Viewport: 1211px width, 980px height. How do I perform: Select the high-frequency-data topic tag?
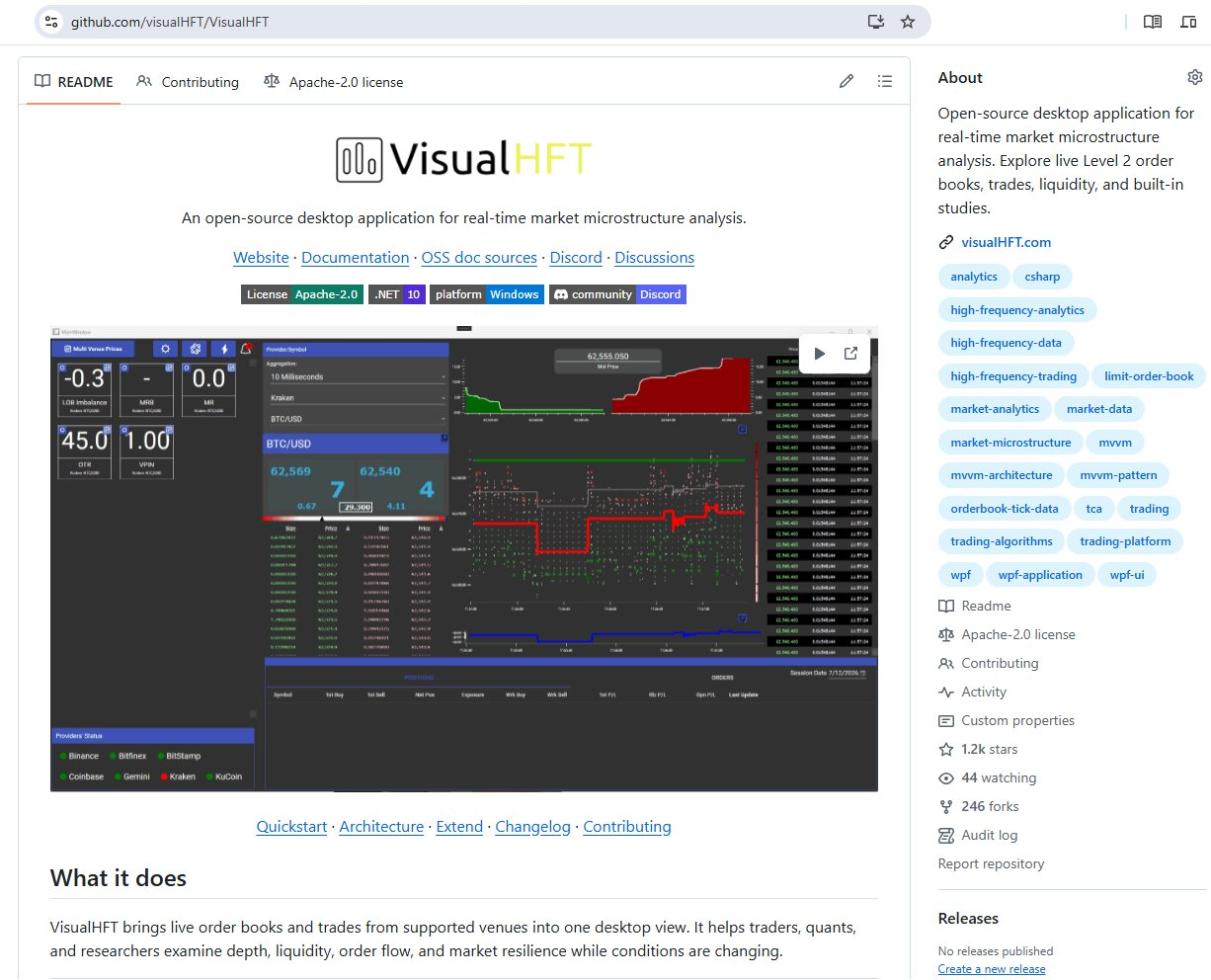(1007, 343)
